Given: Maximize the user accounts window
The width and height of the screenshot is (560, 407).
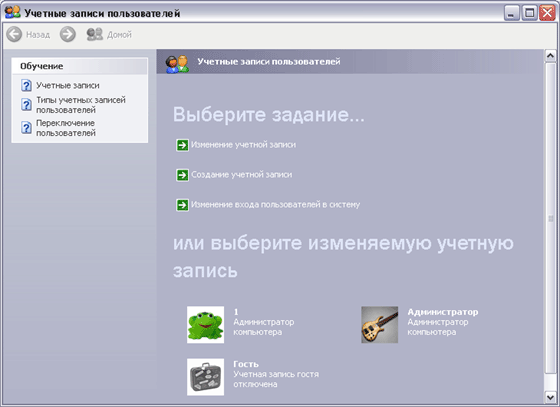Looking at the screenshot, I should 530,13.
